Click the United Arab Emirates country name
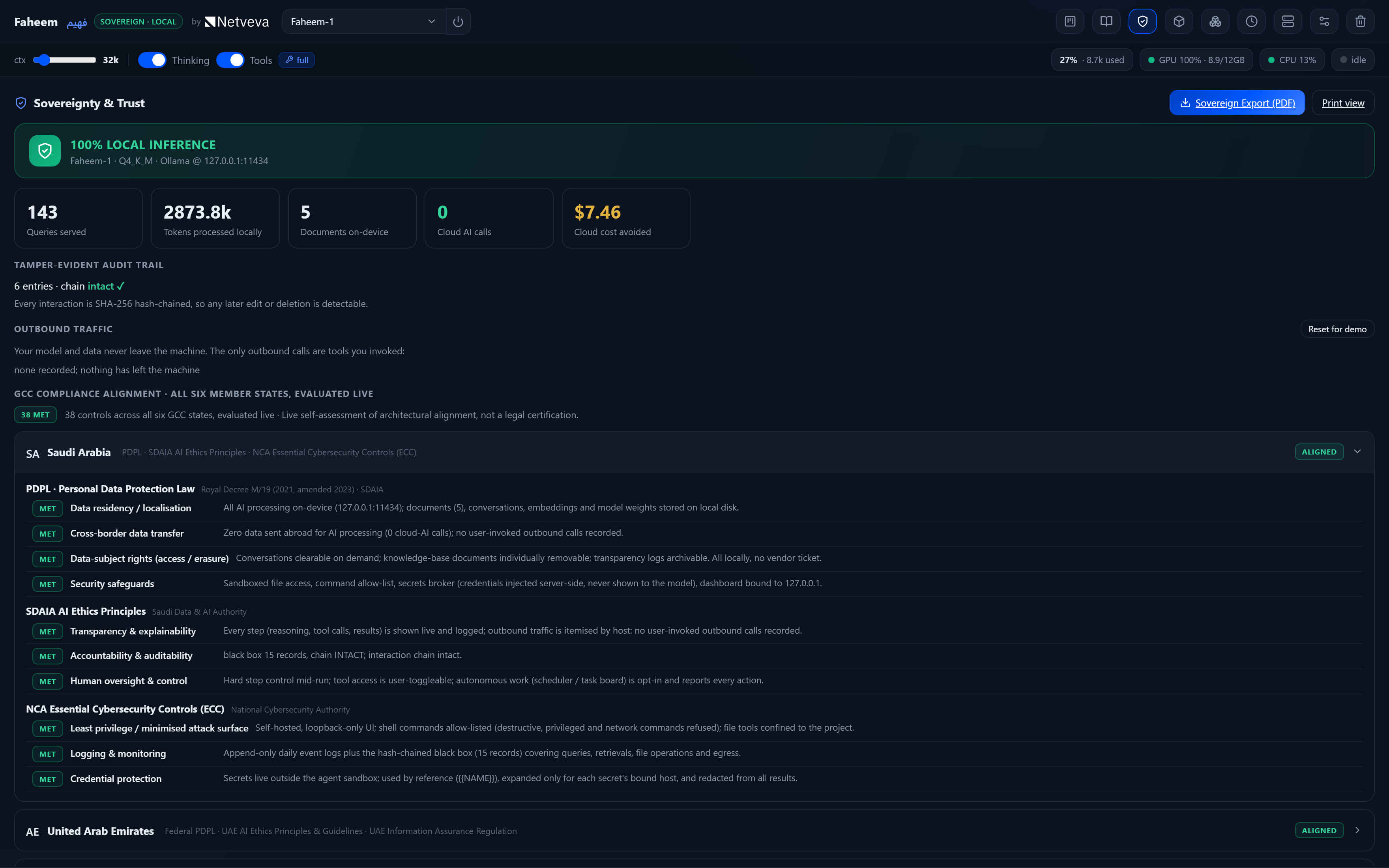This screenshot has height=868, width=1389. coord(101,831)
